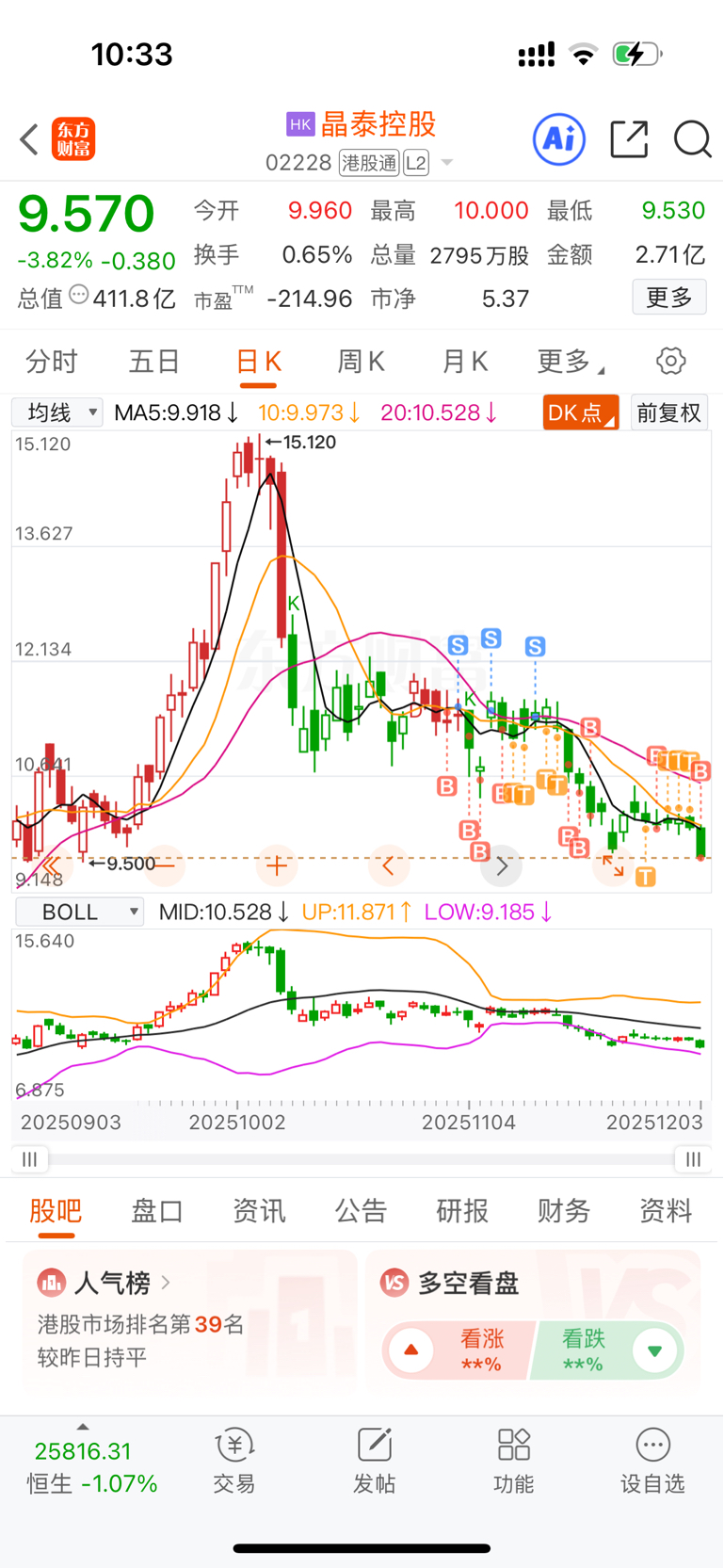Go back using the left arrow
The width and height of the screenshot is (724, 1568).
[x=29, y=139]
